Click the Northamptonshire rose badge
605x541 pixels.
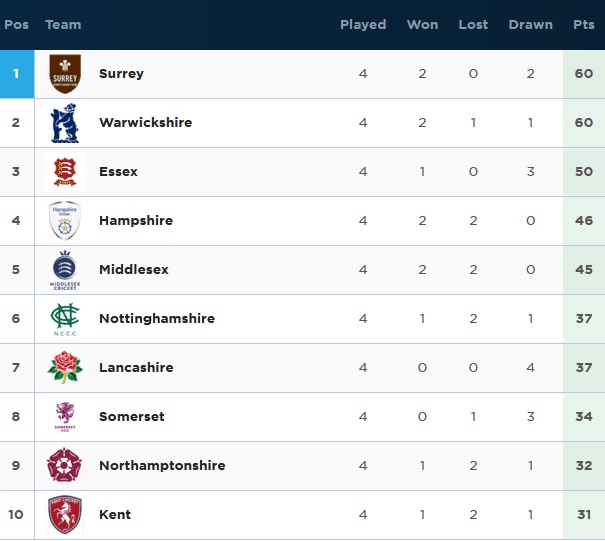(64, 465)
